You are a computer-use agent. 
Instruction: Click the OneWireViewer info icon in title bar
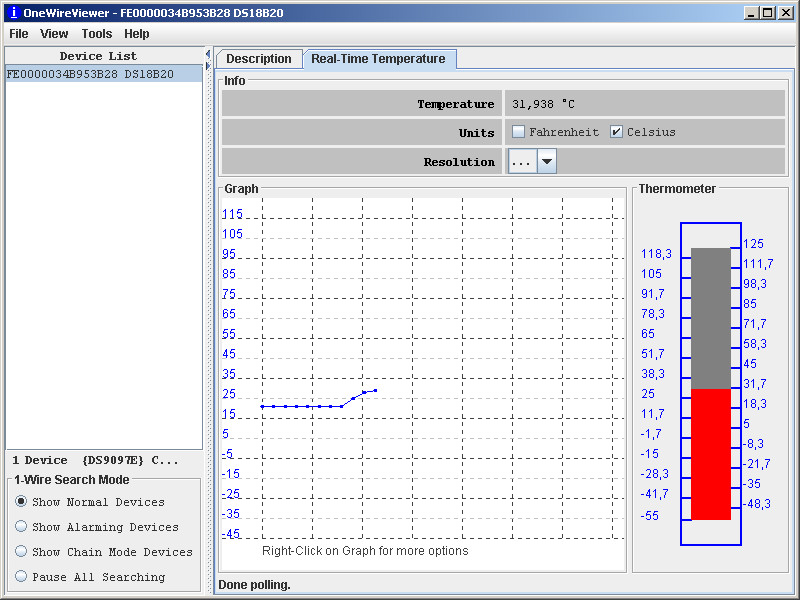12,12
